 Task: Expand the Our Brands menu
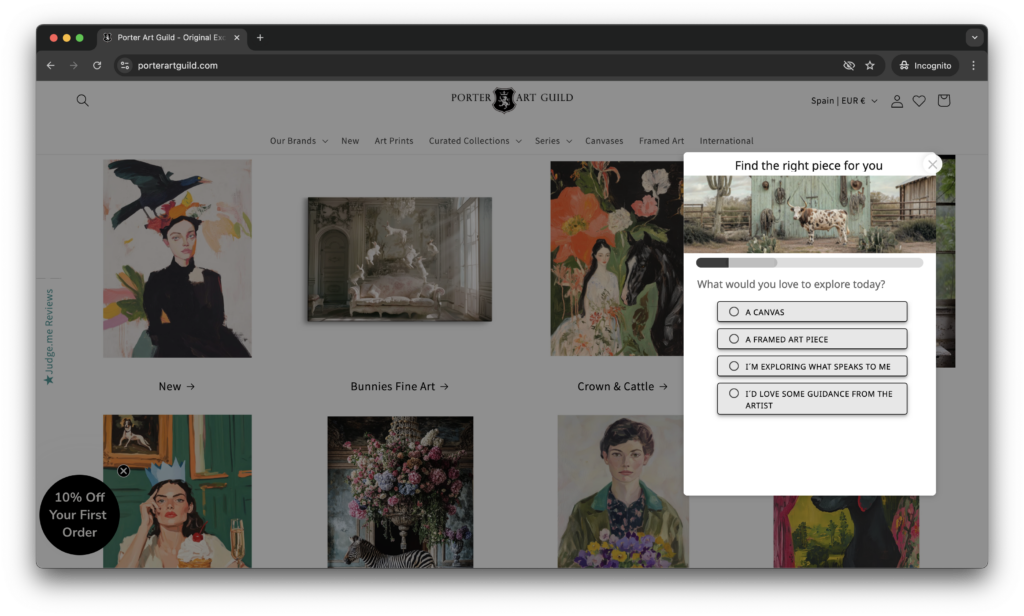298,141
